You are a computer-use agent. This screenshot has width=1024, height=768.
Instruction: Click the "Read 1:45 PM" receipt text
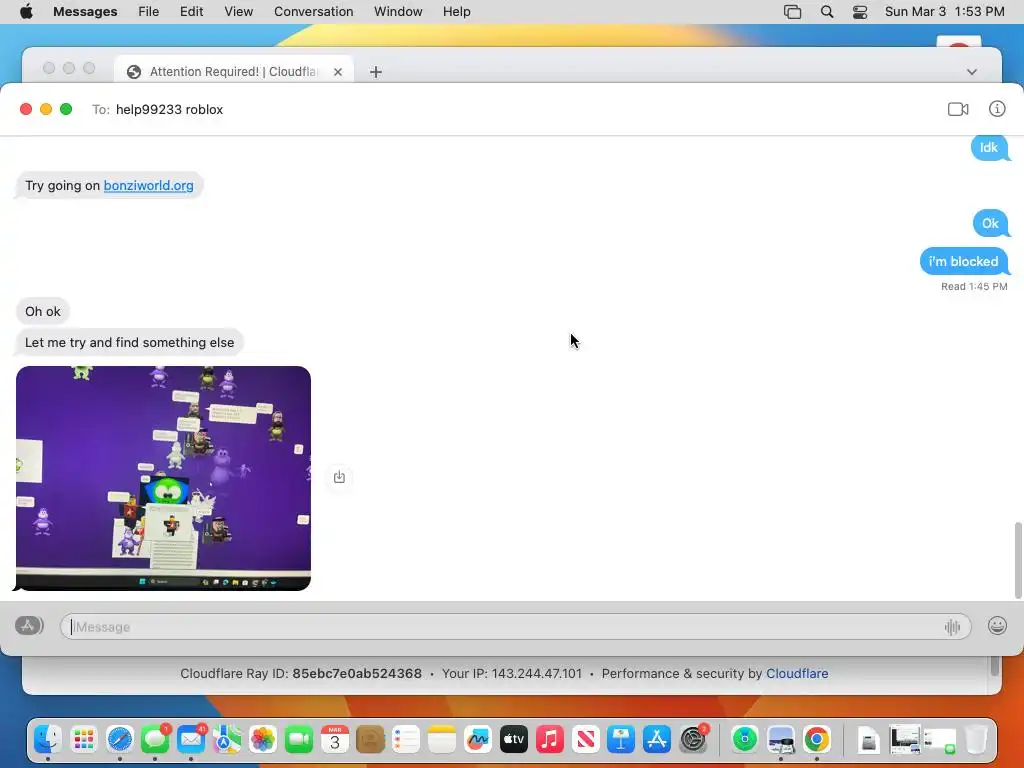tap(974, 286)
